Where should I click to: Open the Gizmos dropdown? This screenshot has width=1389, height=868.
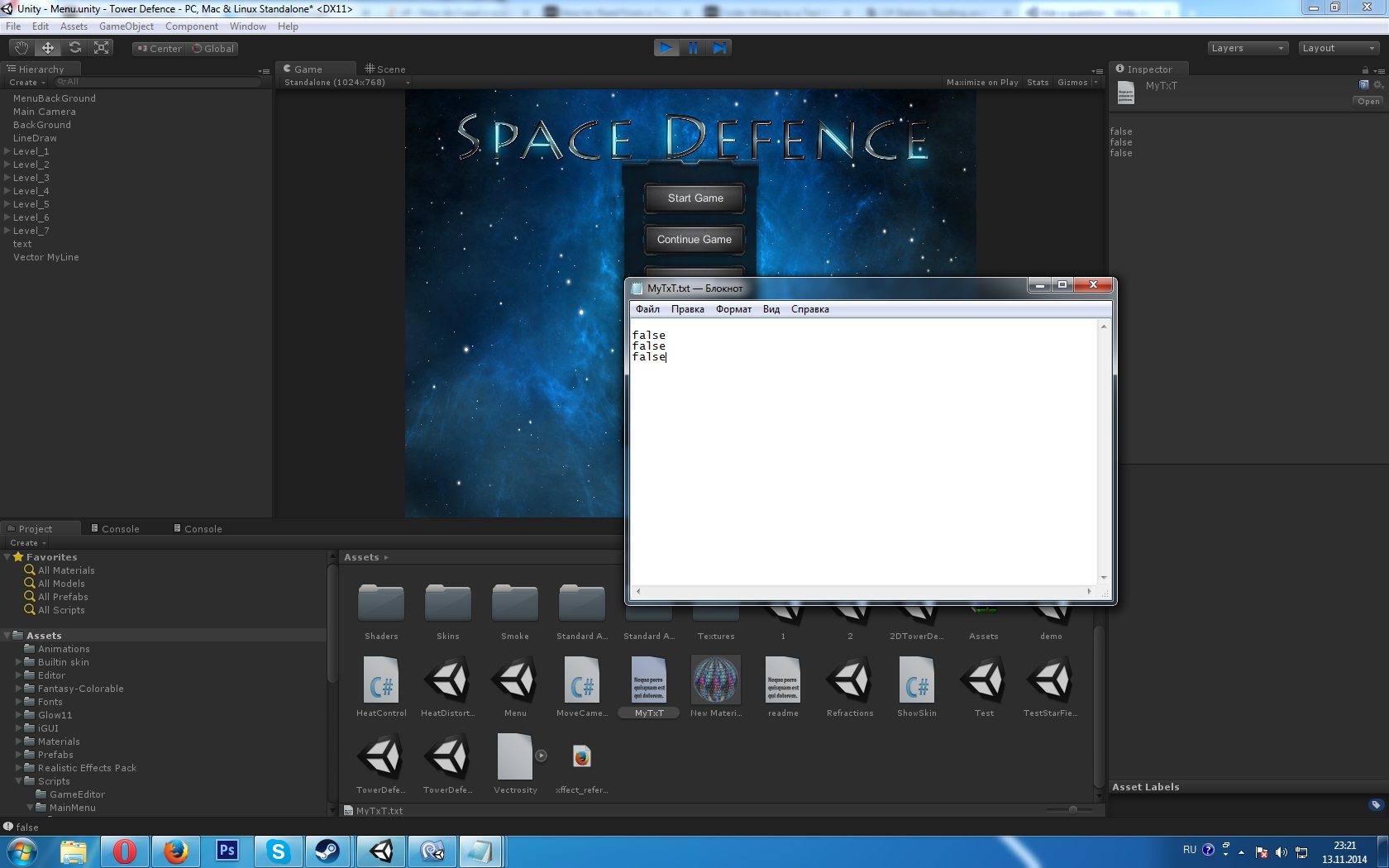tap(1077, 83)
